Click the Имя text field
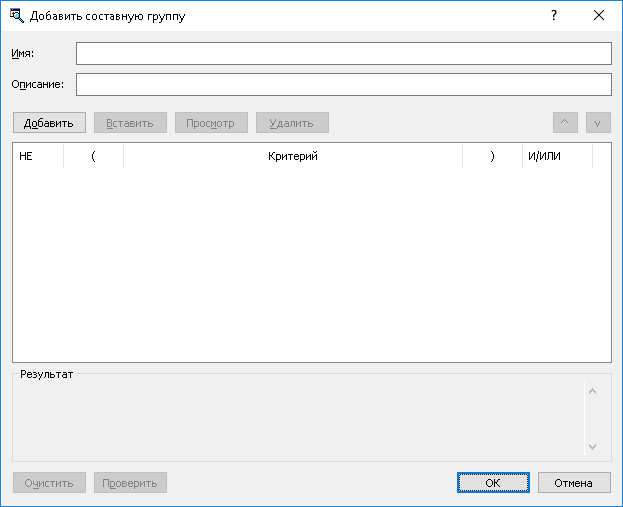This screenshot has width=623, height=507. click(343, 53)
